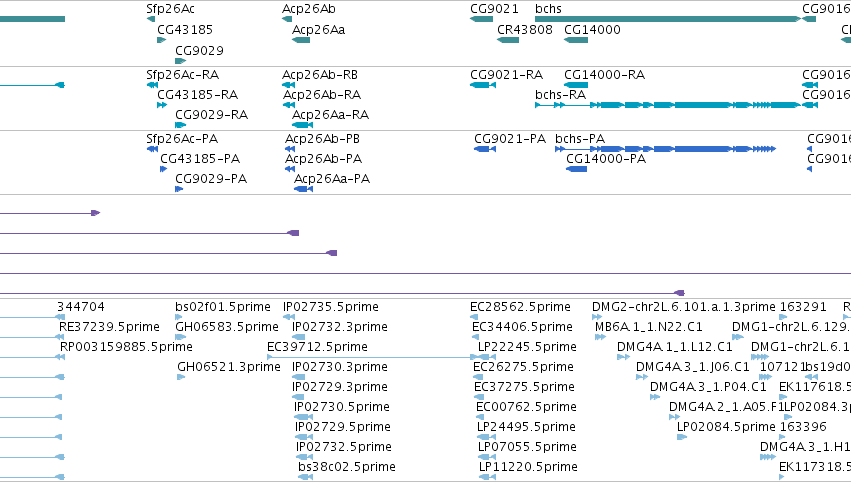The width and height of the screenshot is (851, 482).
Task: Click the CG9029-RA transcript label
Action: 211,115
